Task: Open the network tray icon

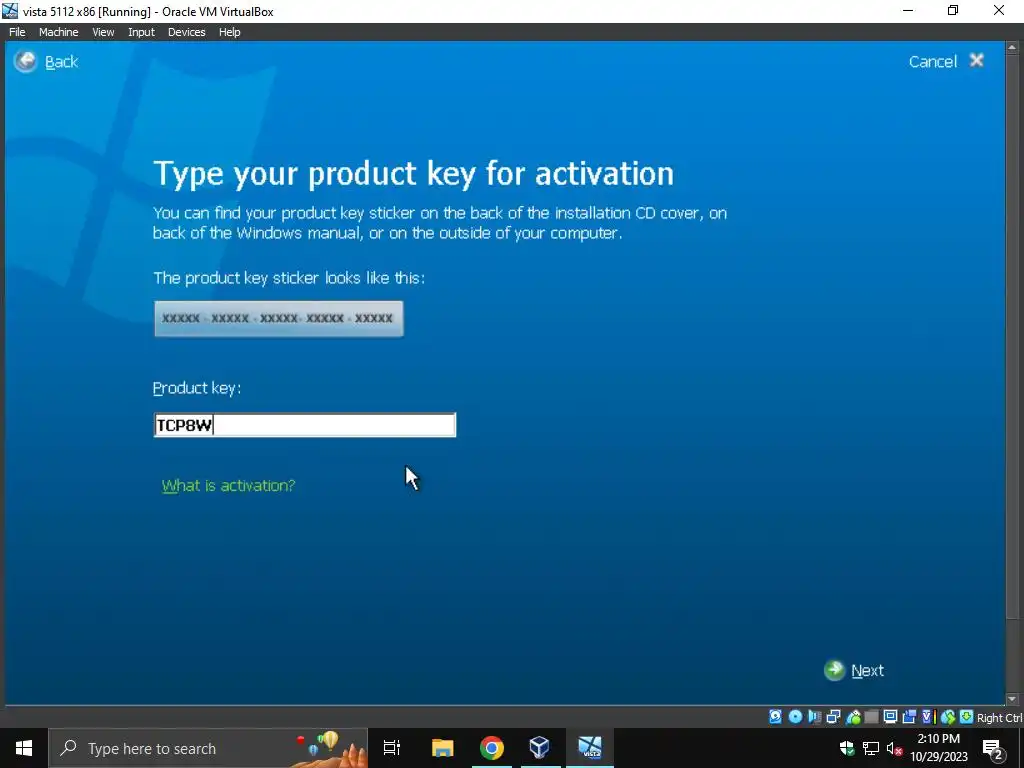Action: [x=871, y=748]
